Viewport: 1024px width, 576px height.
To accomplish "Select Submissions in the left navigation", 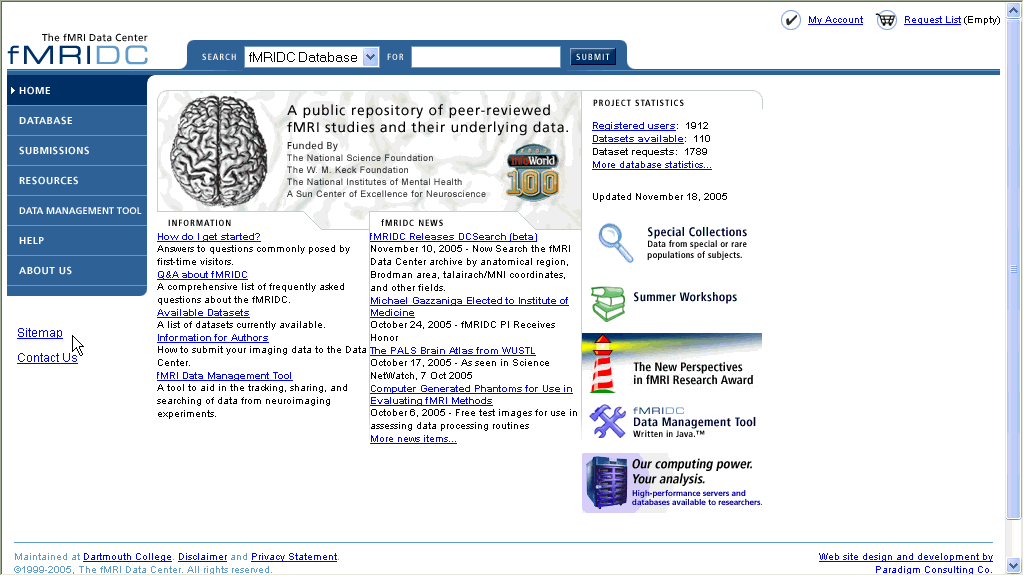I will click(54, 151).
